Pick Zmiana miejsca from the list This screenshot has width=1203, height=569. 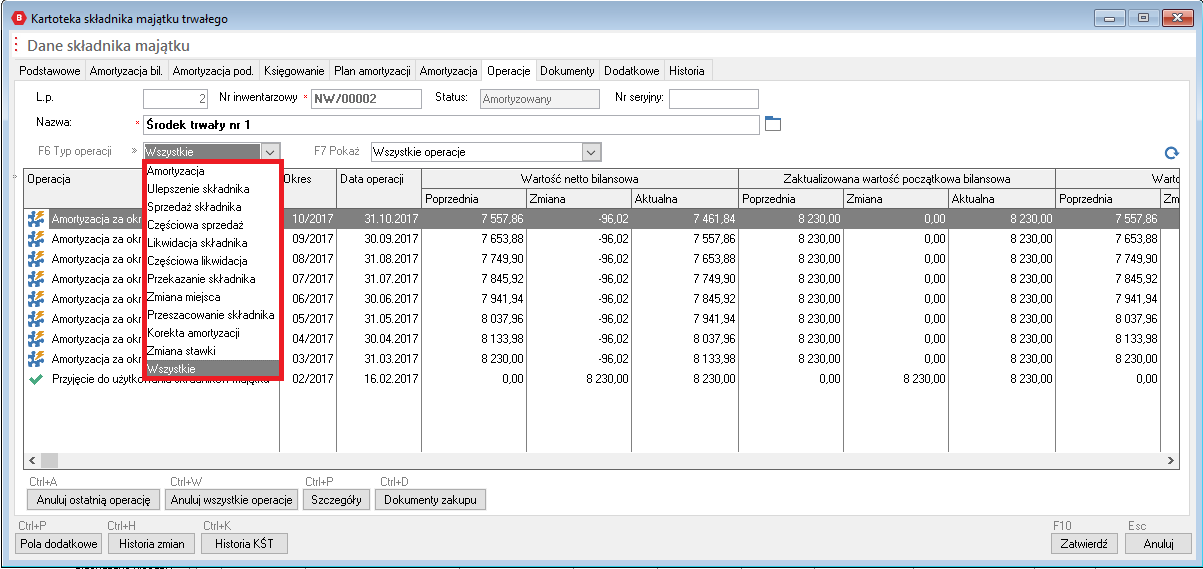[x=214, y=297]
